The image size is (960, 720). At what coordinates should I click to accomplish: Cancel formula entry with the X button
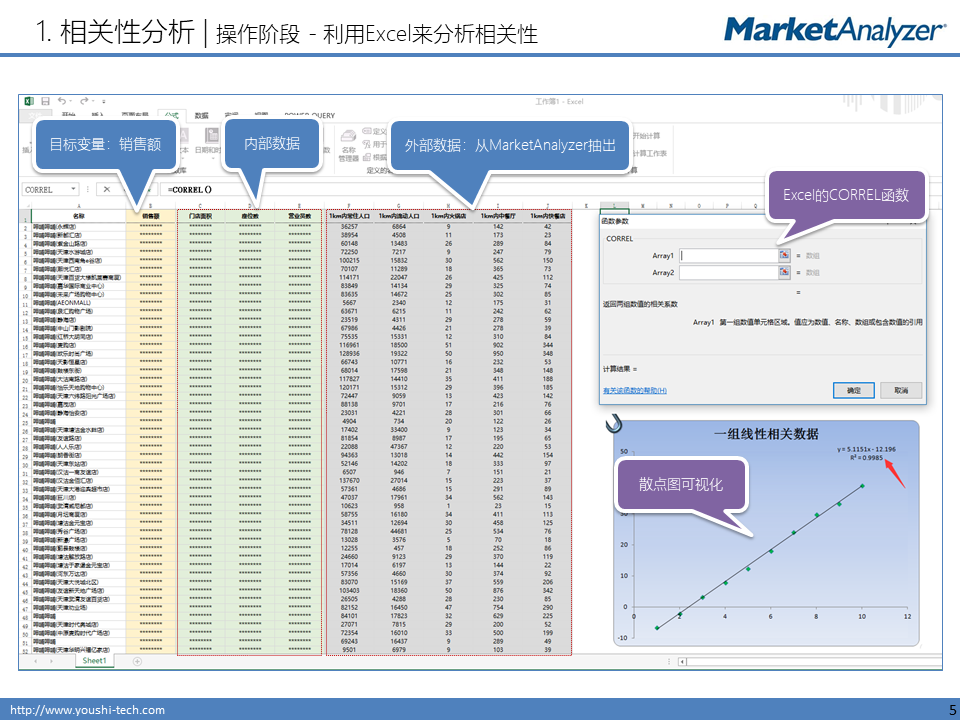pyautogui.click(x=107, y=190)
